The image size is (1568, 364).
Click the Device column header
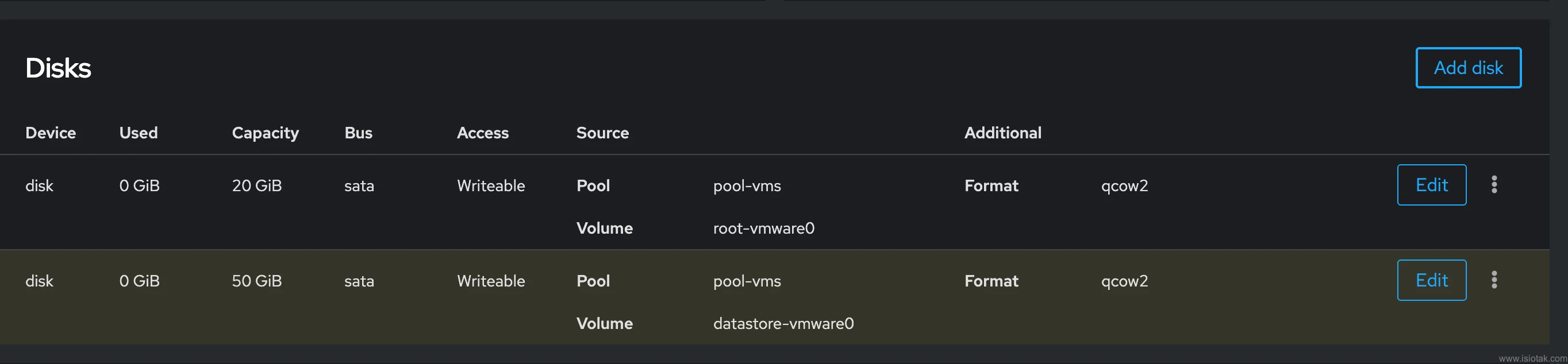click(51, 133)
